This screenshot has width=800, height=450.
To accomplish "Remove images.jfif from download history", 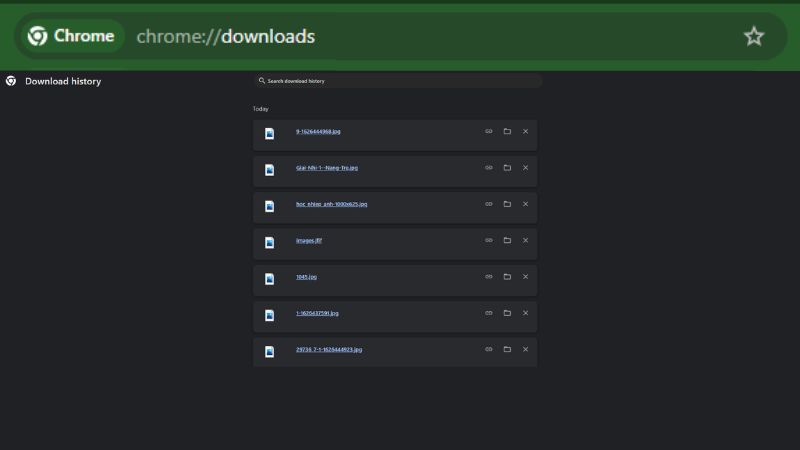I will tap(525, 240).
